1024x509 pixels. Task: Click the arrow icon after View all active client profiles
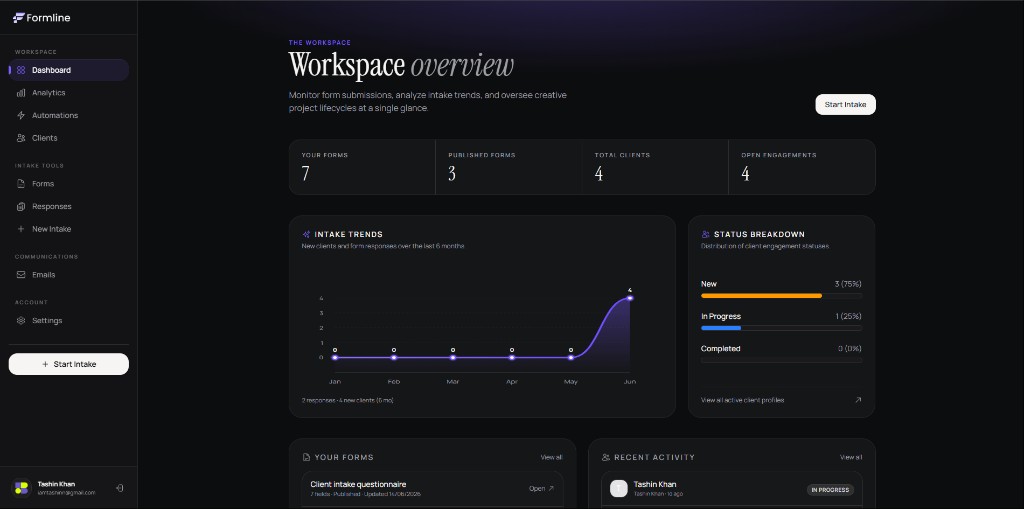pos(858,400)
